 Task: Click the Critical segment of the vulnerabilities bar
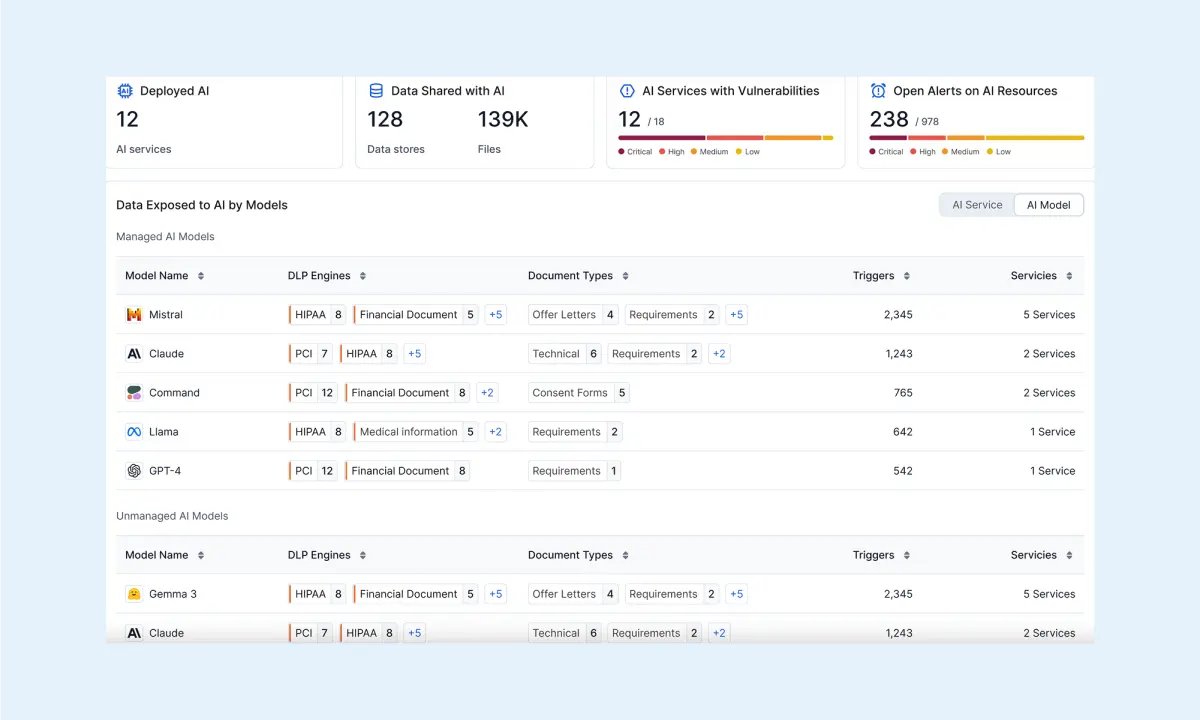coord(661,138)
